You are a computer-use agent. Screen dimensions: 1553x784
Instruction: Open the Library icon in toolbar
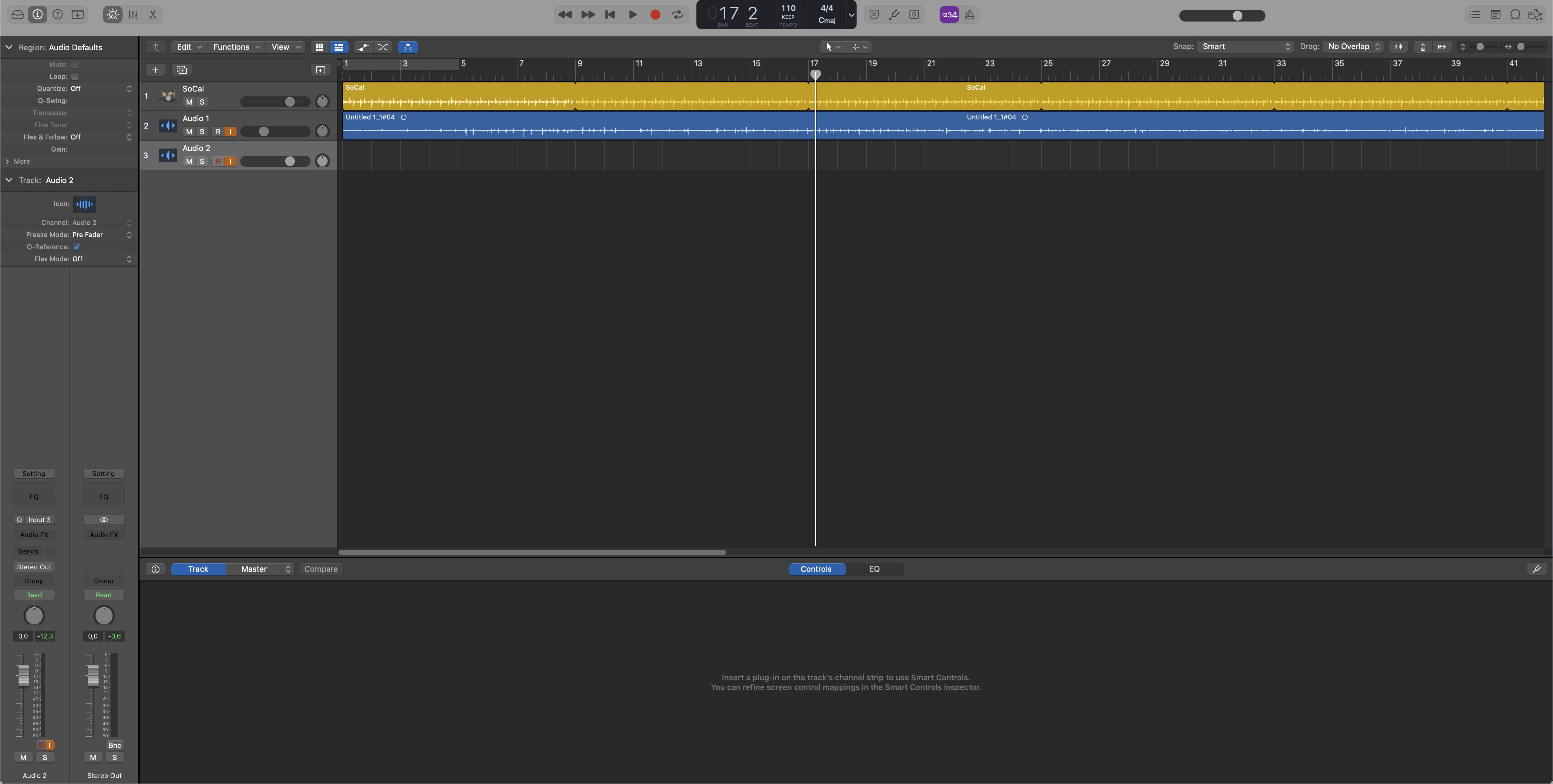click(18, 15)
